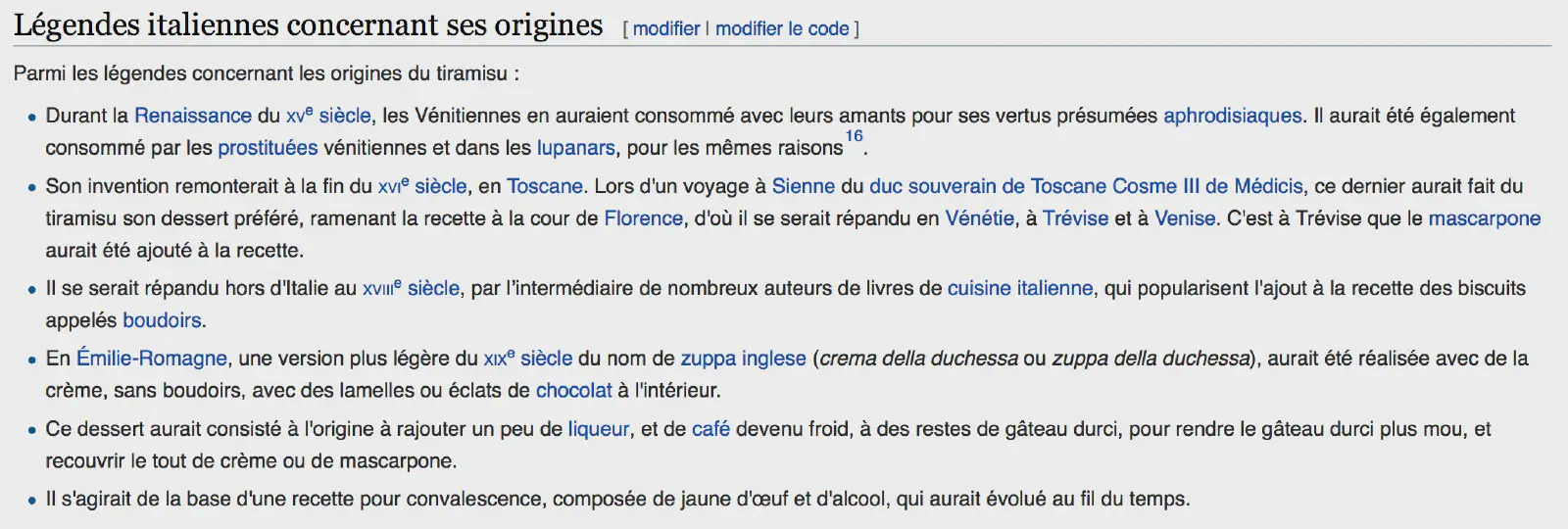Open the 'XVIIIe siècle' century link
The image size is (1568, 529).
411,288
